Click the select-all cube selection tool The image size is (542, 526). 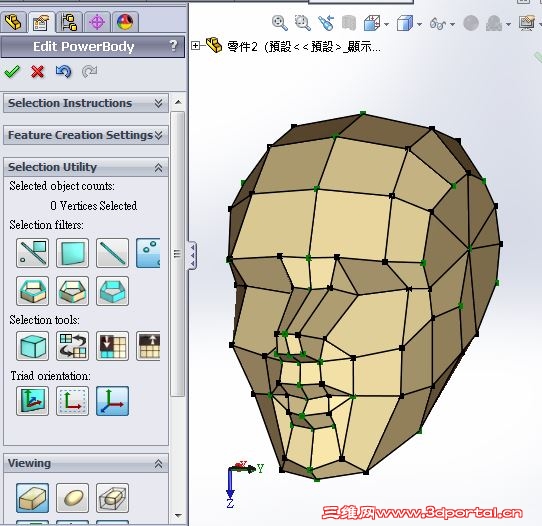coord(32,346)
